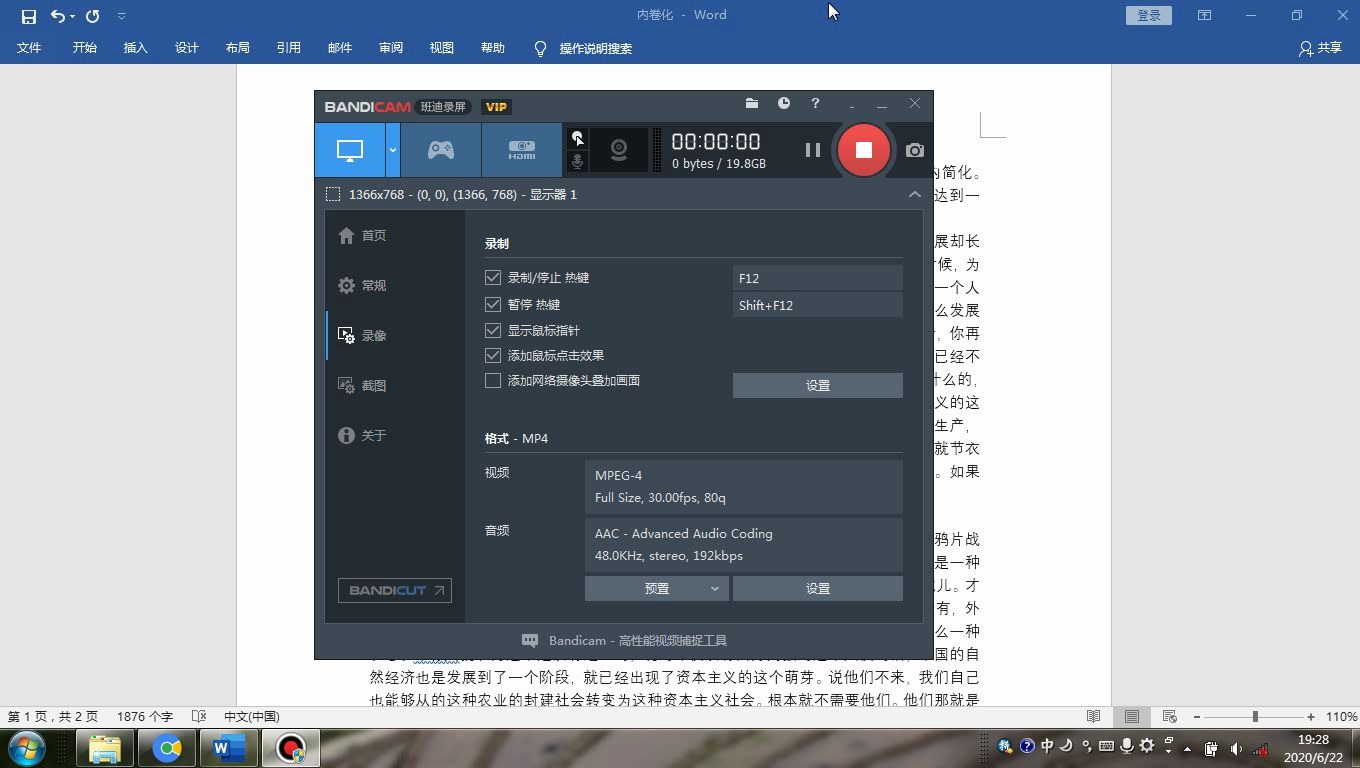Viewport: 1360px width, 768px height.
Task: Toggle 暂停 热键 checkbox
Action: pyautogui.click(x=492, y=304)
